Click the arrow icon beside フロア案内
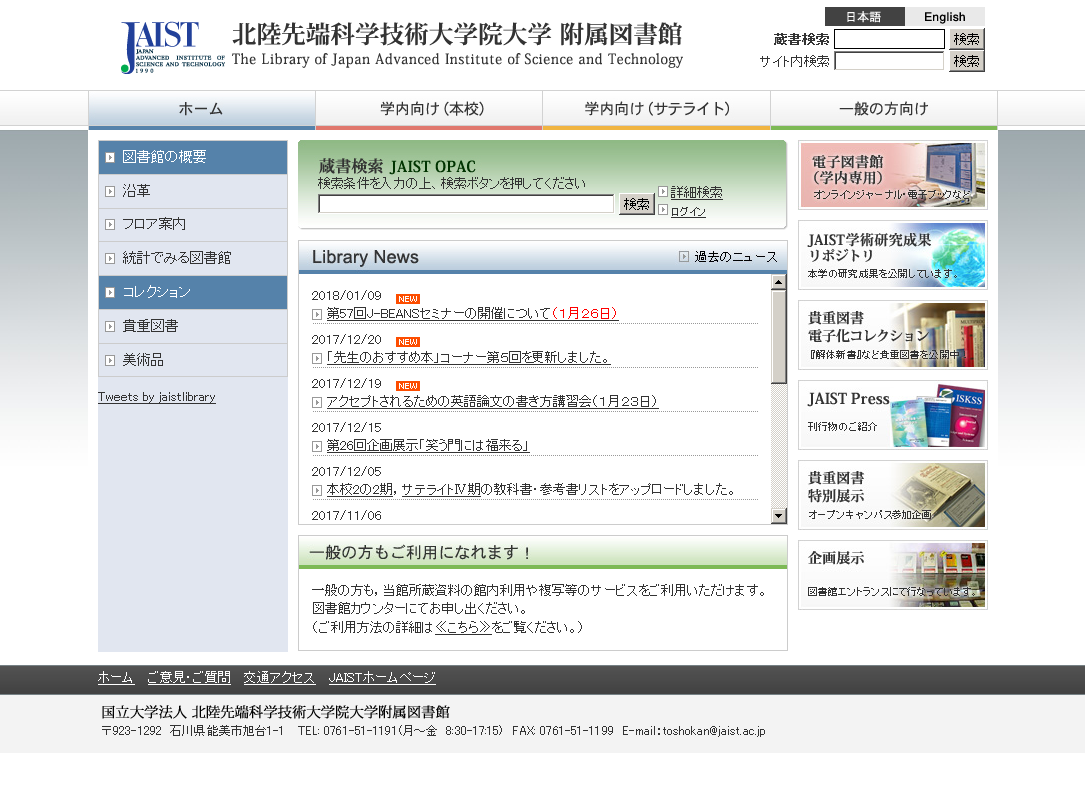 coord(110,225)
